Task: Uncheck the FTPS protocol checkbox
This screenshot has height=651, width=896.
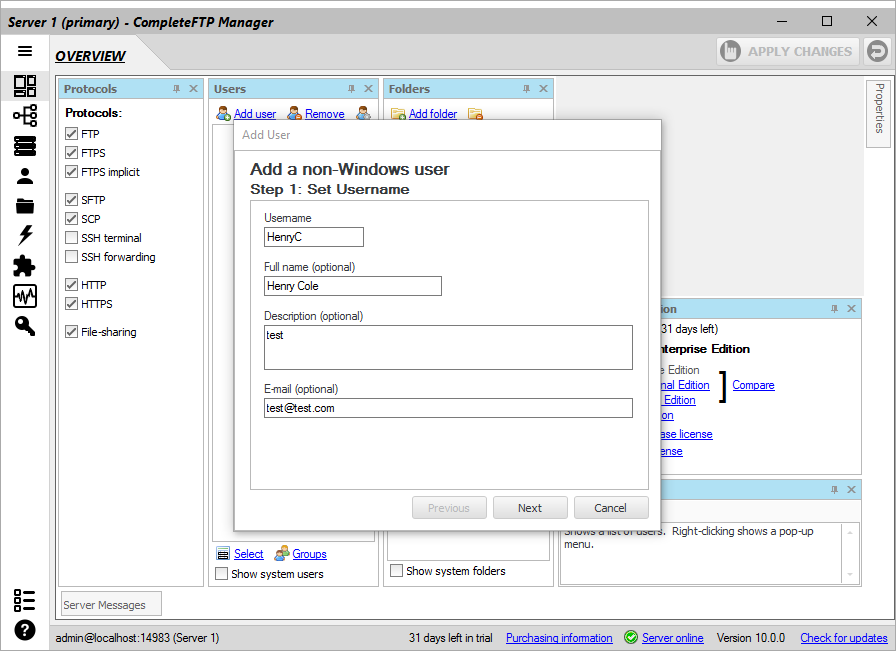Action: point(71,153)
